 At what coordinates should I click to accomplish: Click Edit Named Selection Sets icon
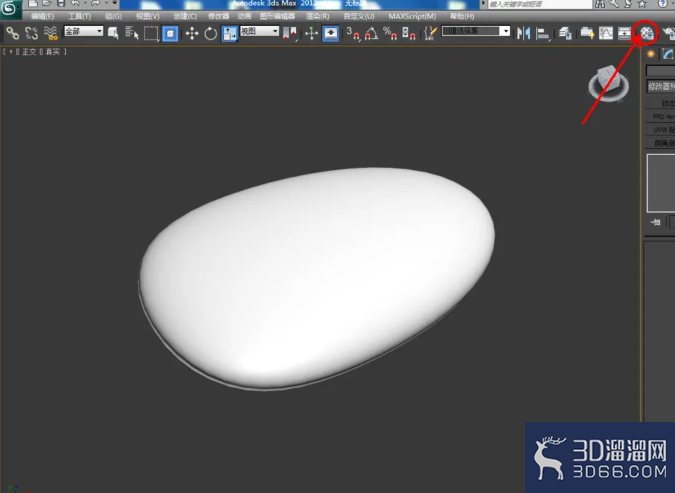click(430, 33)
